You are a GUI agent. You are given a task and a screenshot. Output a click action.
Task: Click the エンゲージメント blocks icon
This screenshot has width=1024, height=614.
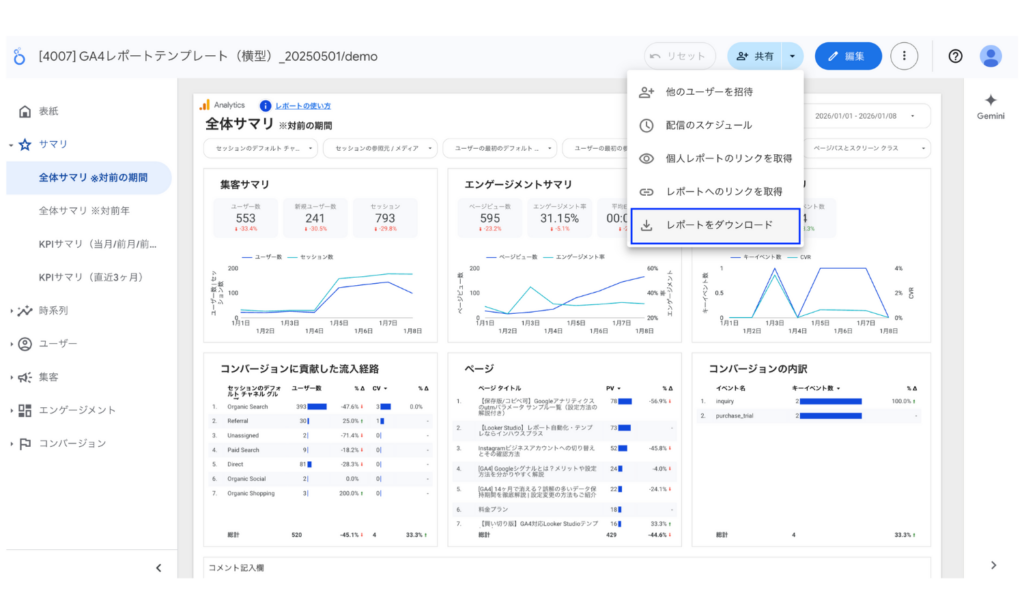pos(25,410)
